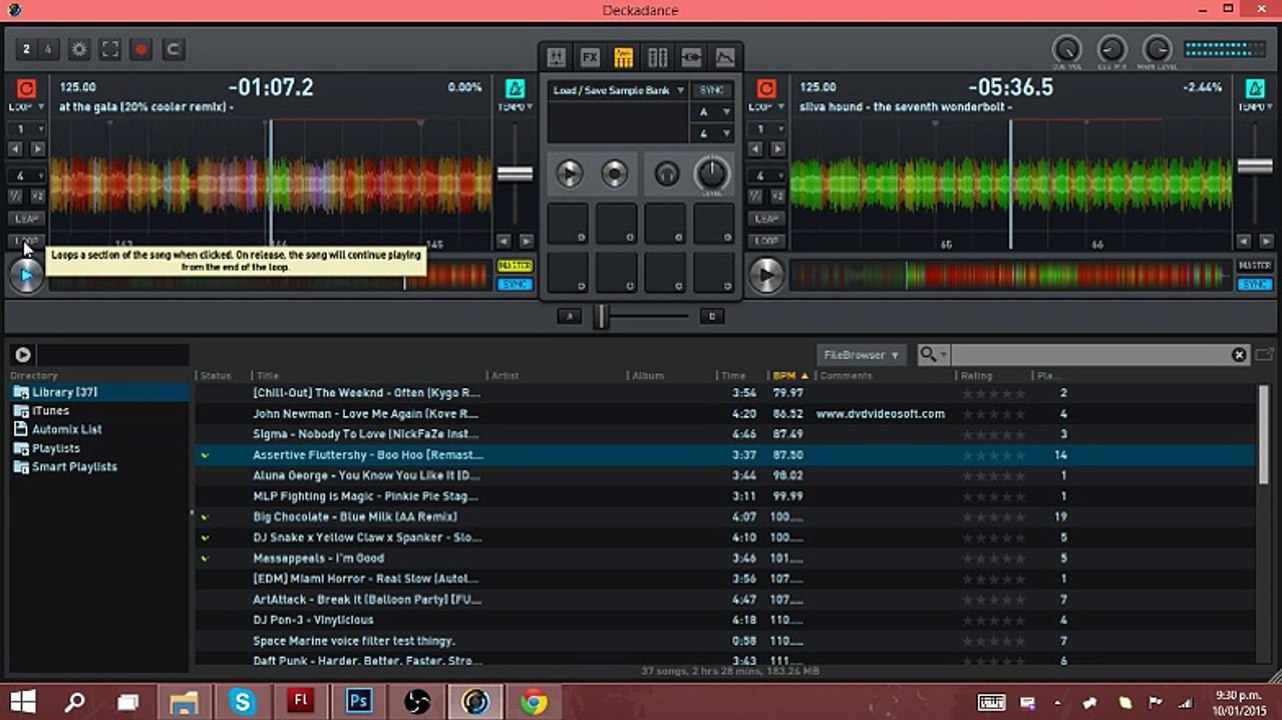
Task: Move crossfader fully to deck A
Action: (x=569, y=316)
